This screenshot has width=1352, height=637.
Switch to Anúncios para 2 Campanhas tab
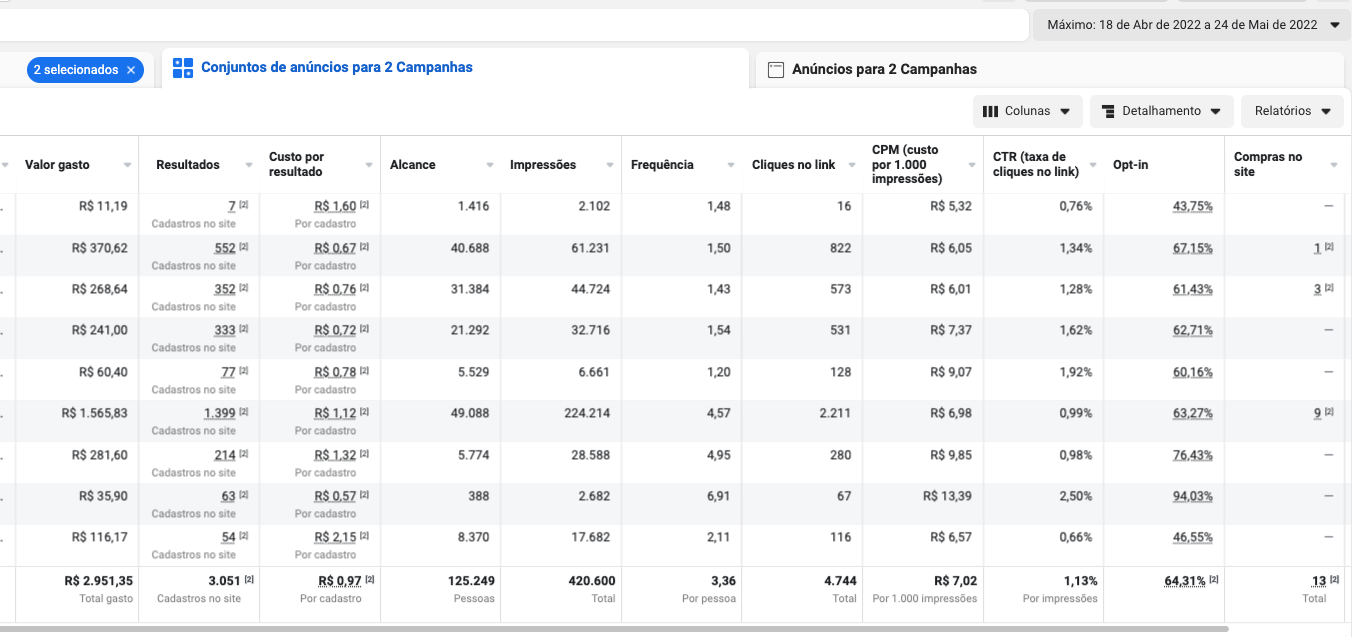click(884, 69)
